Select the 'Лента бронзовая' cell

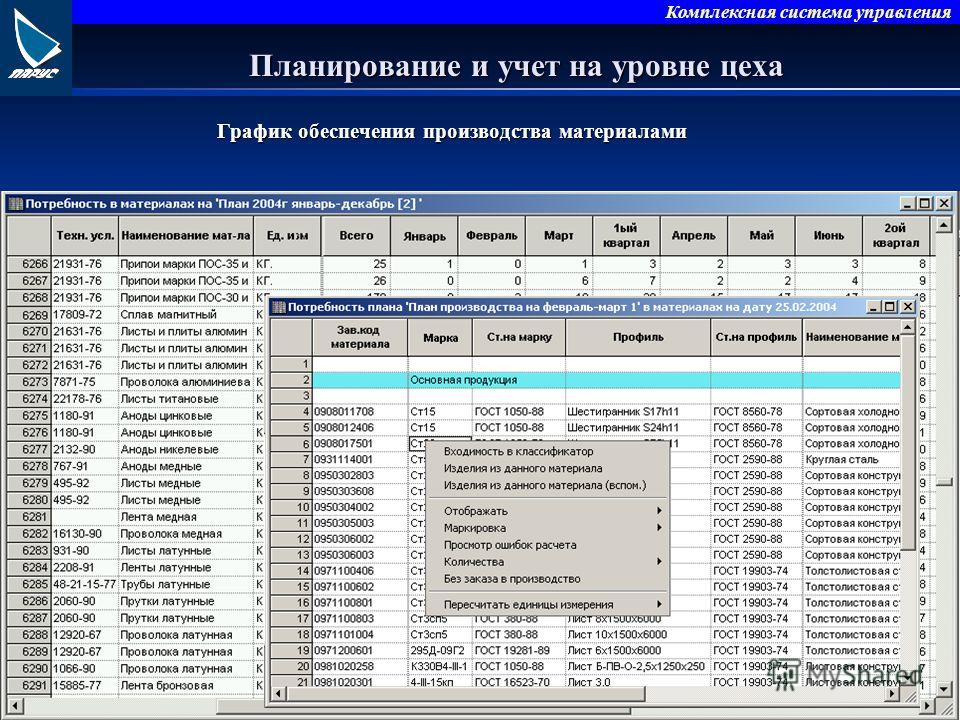(186, 685)
